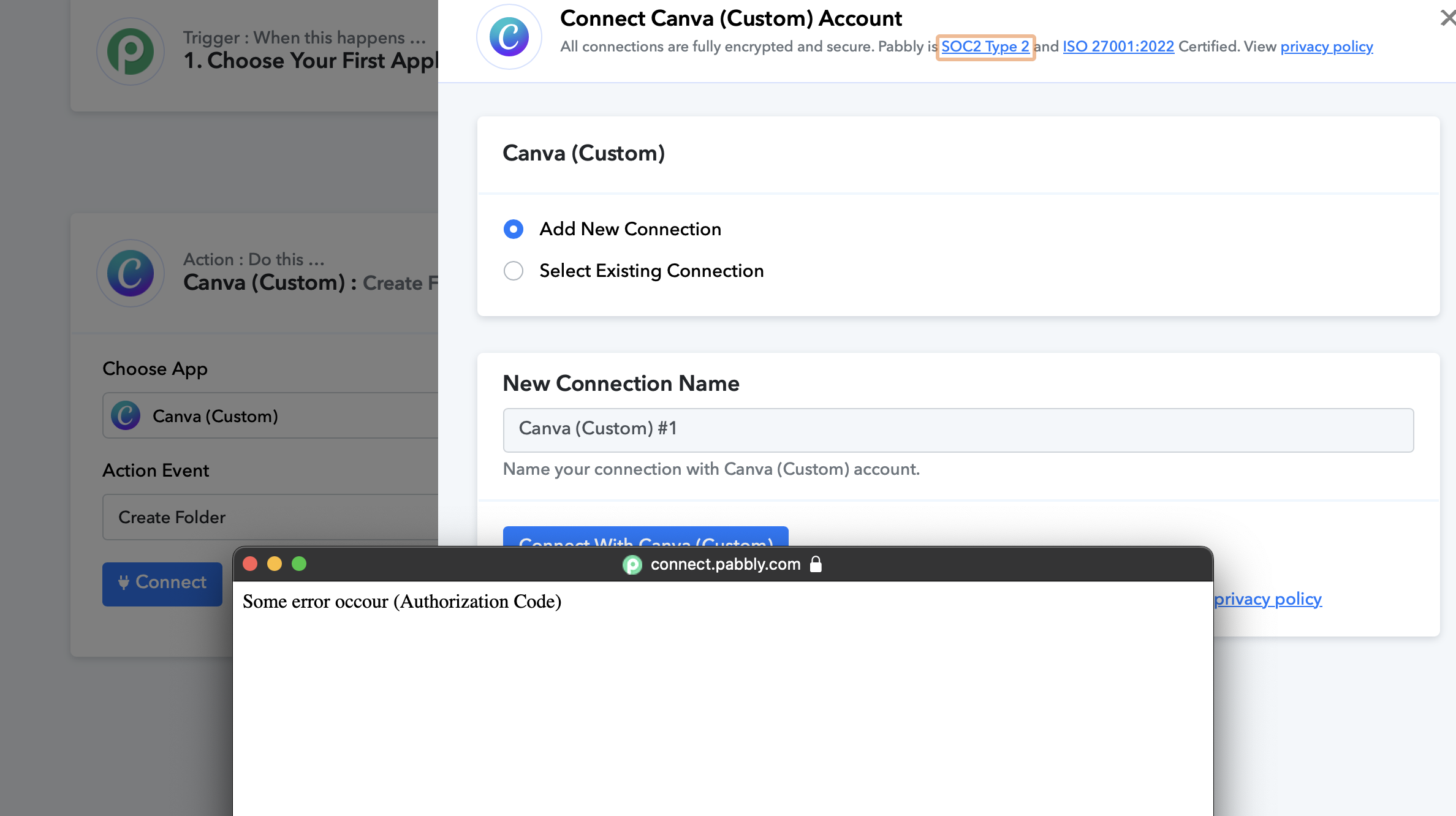Maximize the connect.pabbly.com popup window
The width and height of the screenshot is (1456, 816).
[x=299, y=564]
